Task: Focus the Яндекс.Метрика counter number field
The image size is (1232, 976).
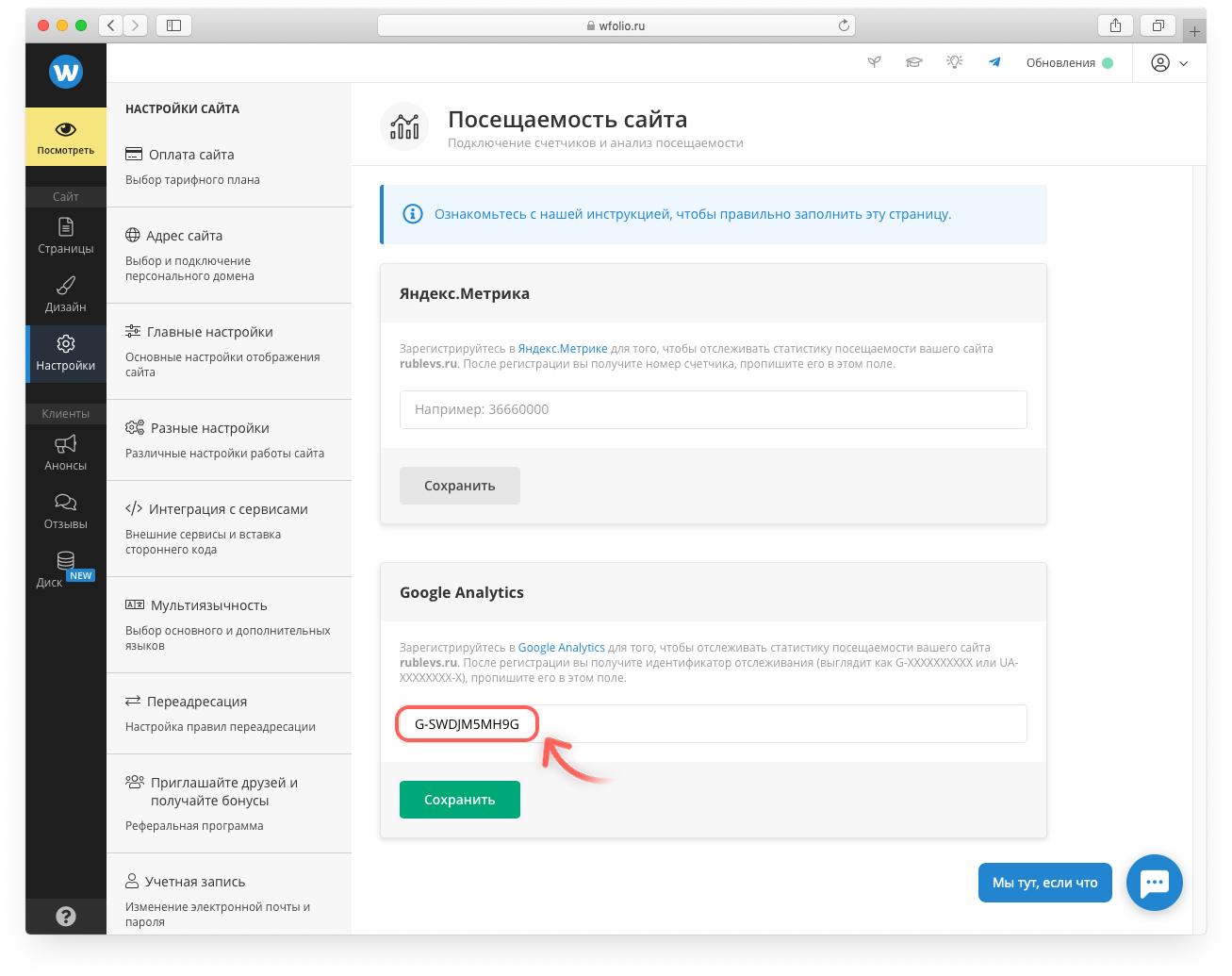Action: pos(714,409)
